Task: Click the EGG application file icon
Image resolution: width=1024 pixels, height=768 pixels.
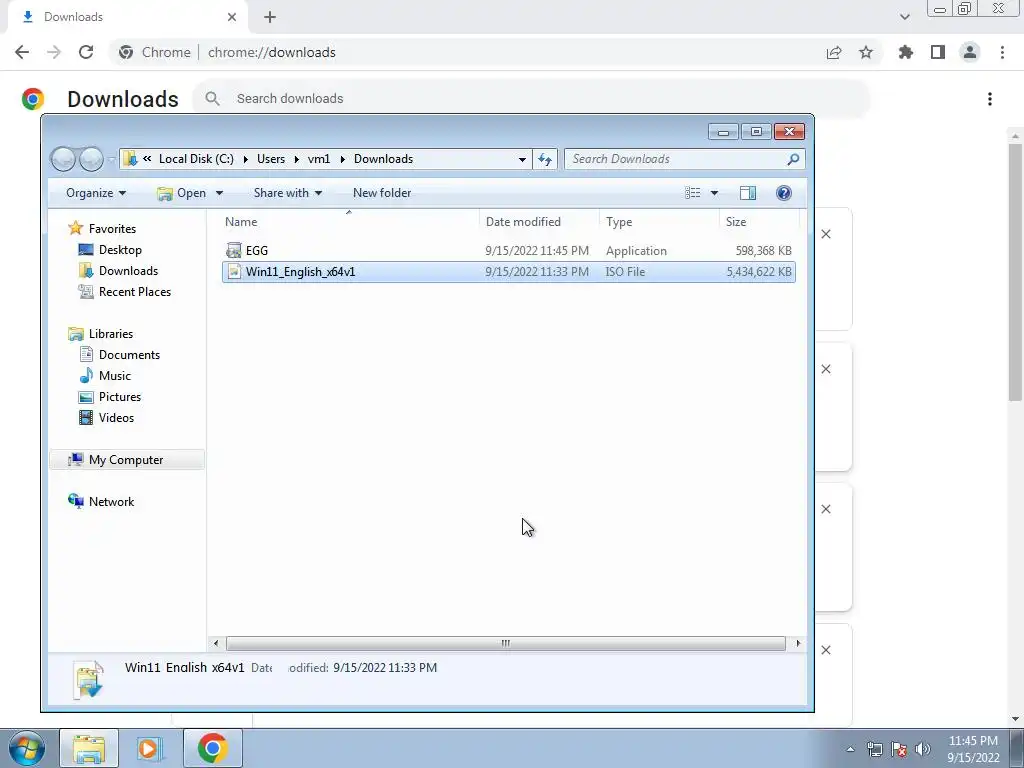Action: pyautogui.click(x=234, y=250)
